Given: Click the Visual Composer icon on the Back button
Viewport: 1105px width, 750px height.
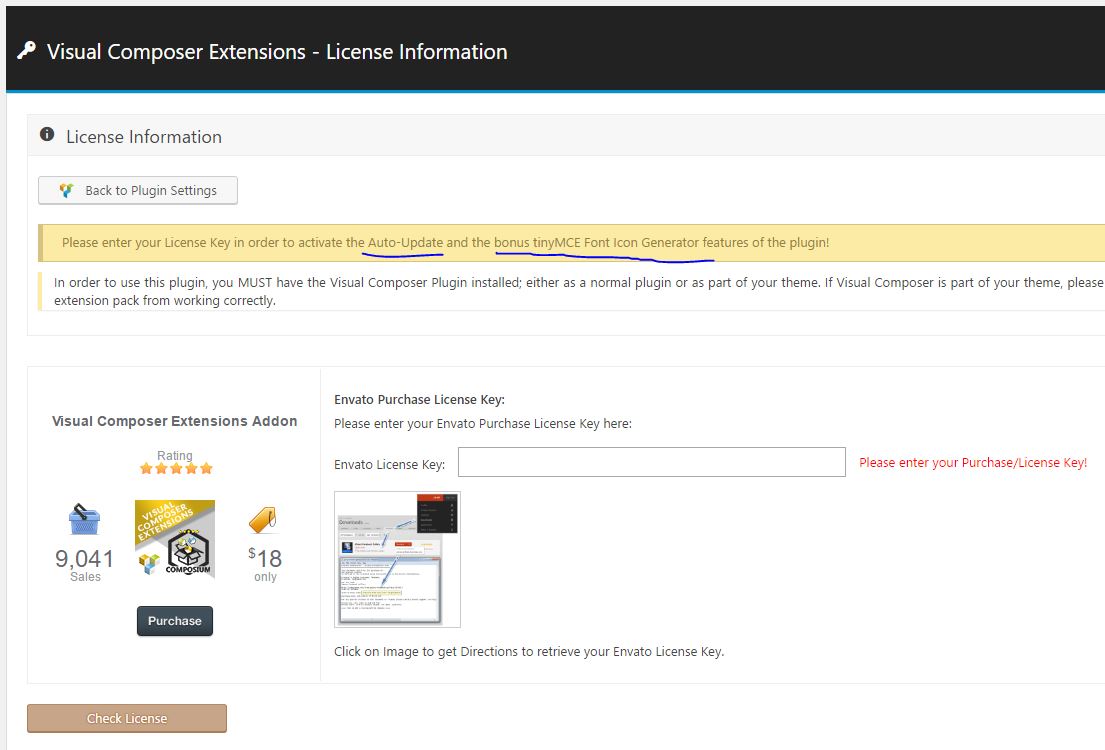Looking at the screenshot, I should coord(66,191).
